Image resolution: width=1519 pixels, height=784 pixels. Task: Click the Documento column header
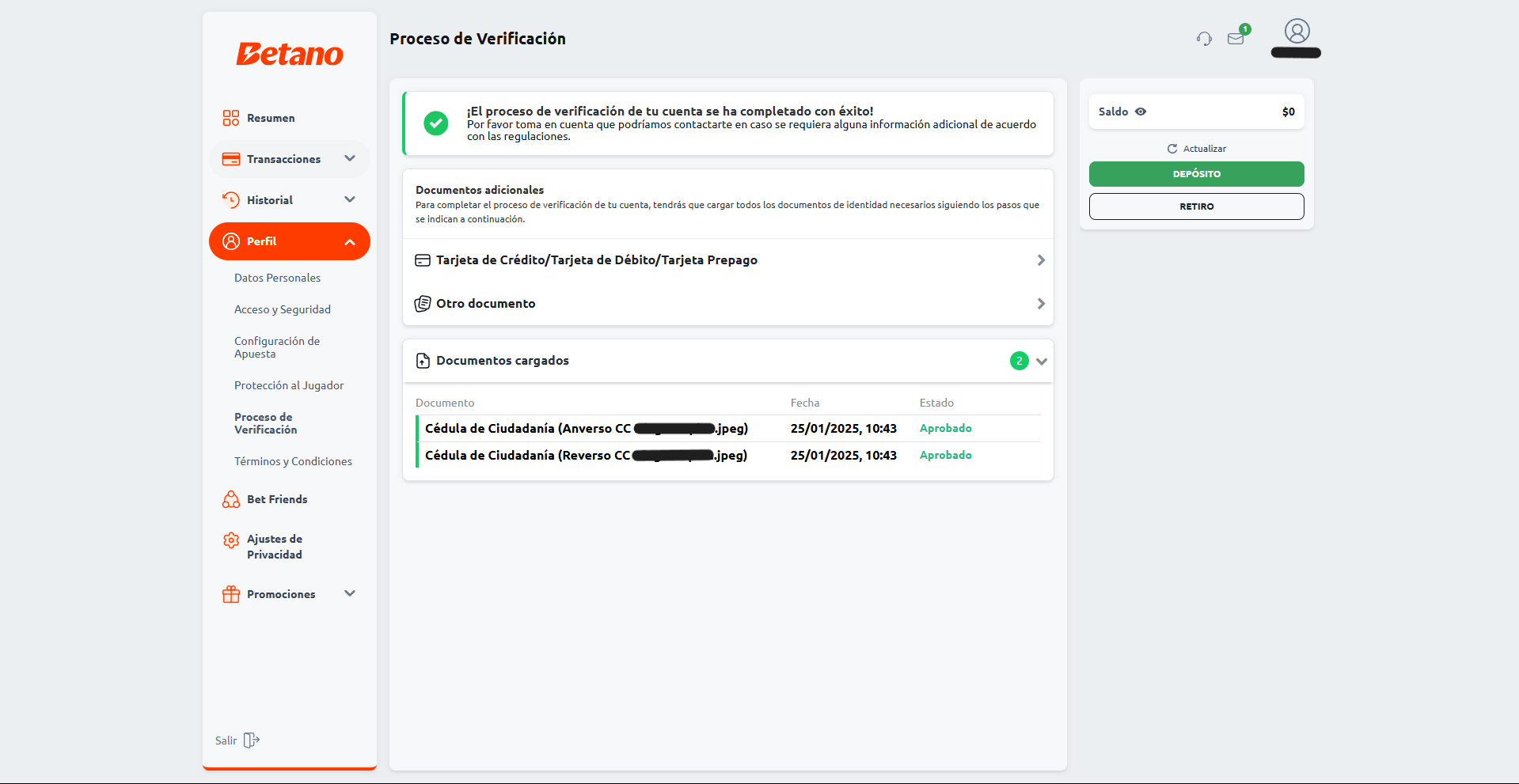[445, 403]
